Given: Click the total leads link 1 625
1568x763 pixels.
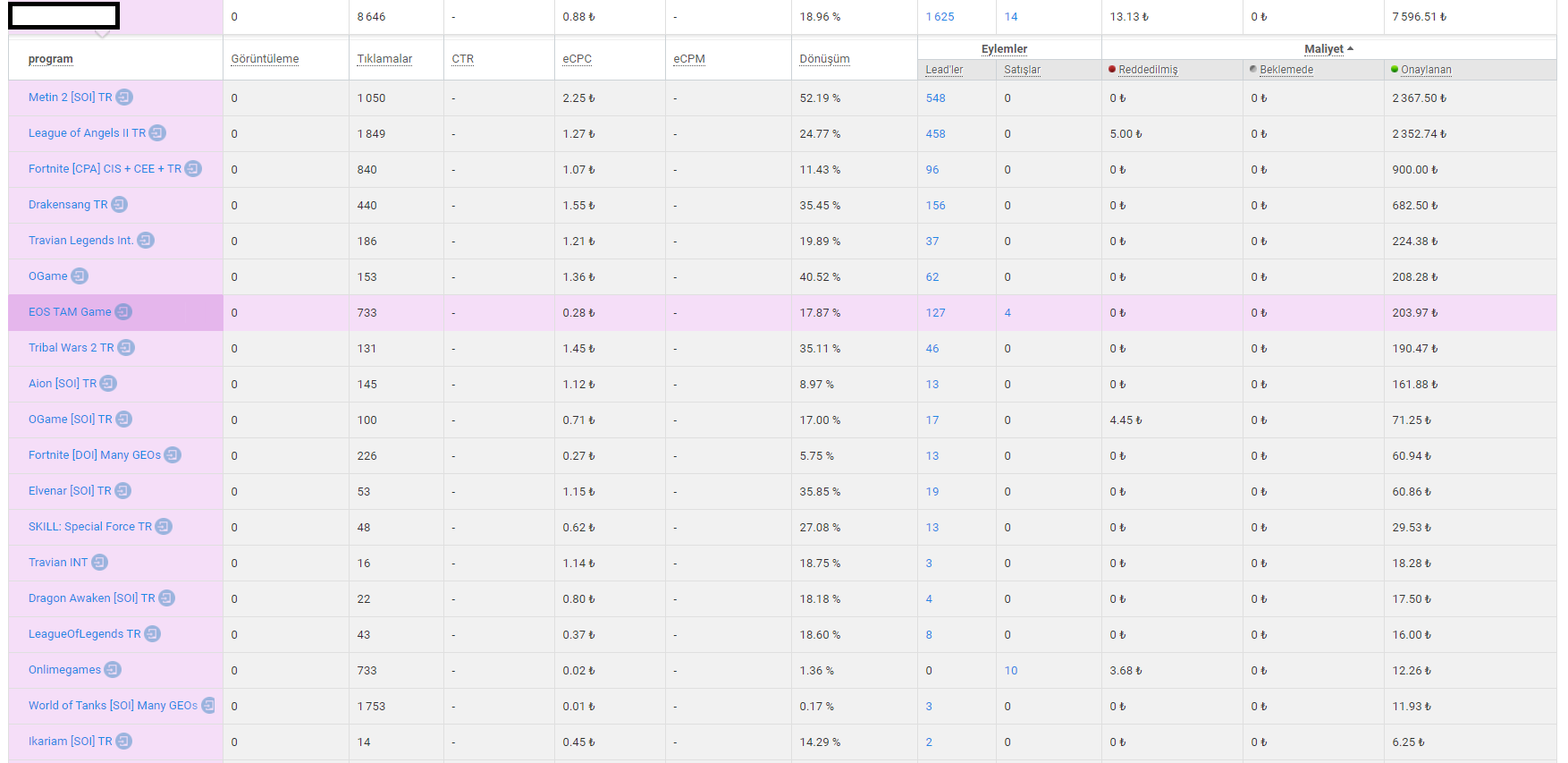Looking at the screenshot, I should (940, 17).
